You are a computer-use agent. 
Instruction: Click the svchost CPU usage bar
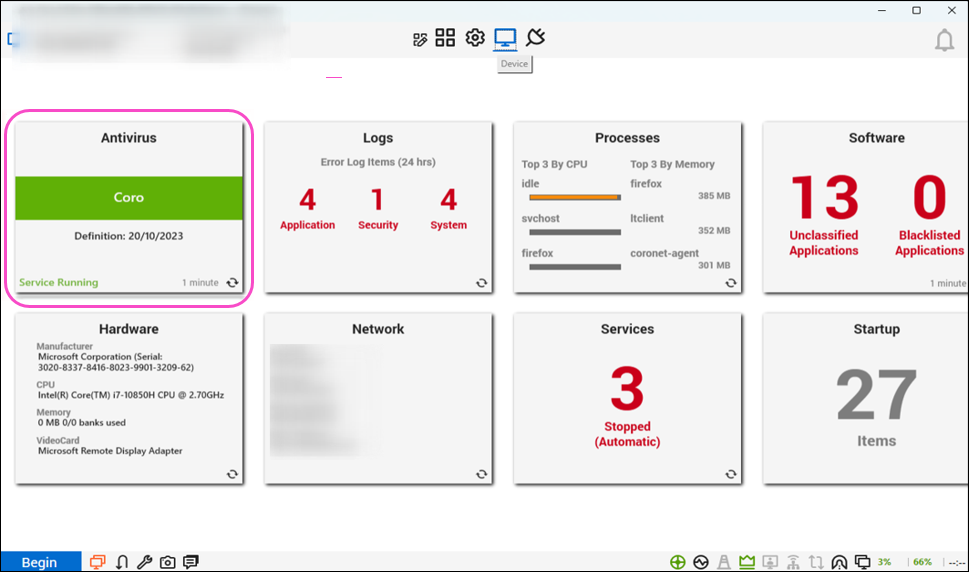(575, 232)
